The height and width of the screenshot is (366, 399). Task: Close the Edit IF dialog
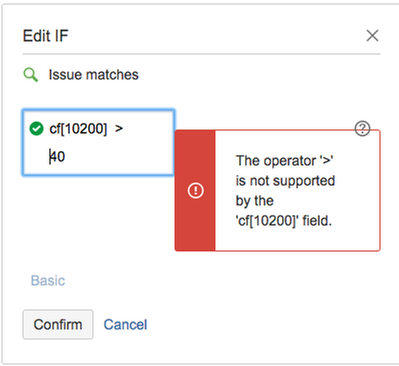tap(372, 35)
